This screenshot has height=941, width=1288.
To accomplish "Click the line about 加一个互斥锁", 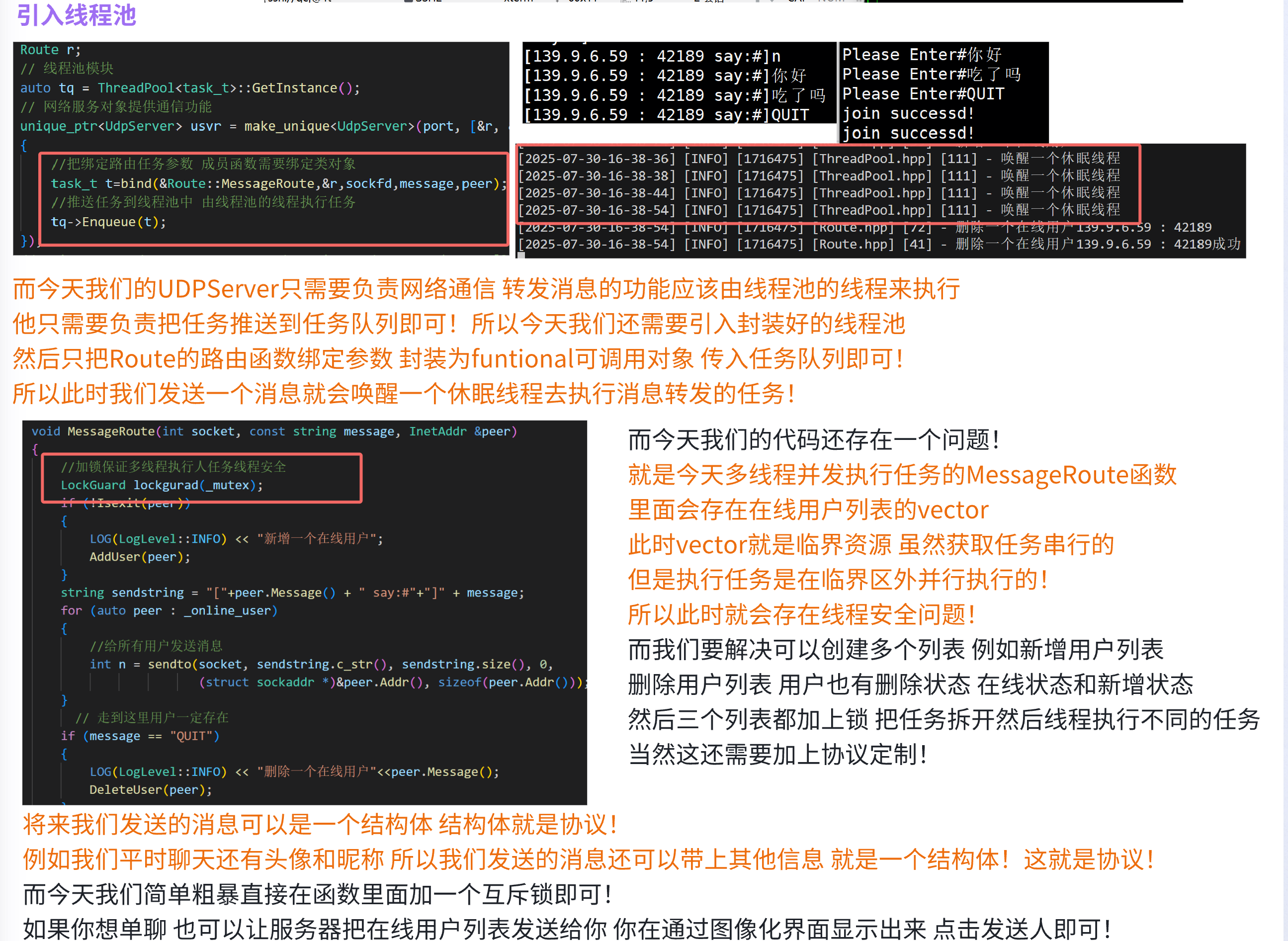I will tap(317, 894).
